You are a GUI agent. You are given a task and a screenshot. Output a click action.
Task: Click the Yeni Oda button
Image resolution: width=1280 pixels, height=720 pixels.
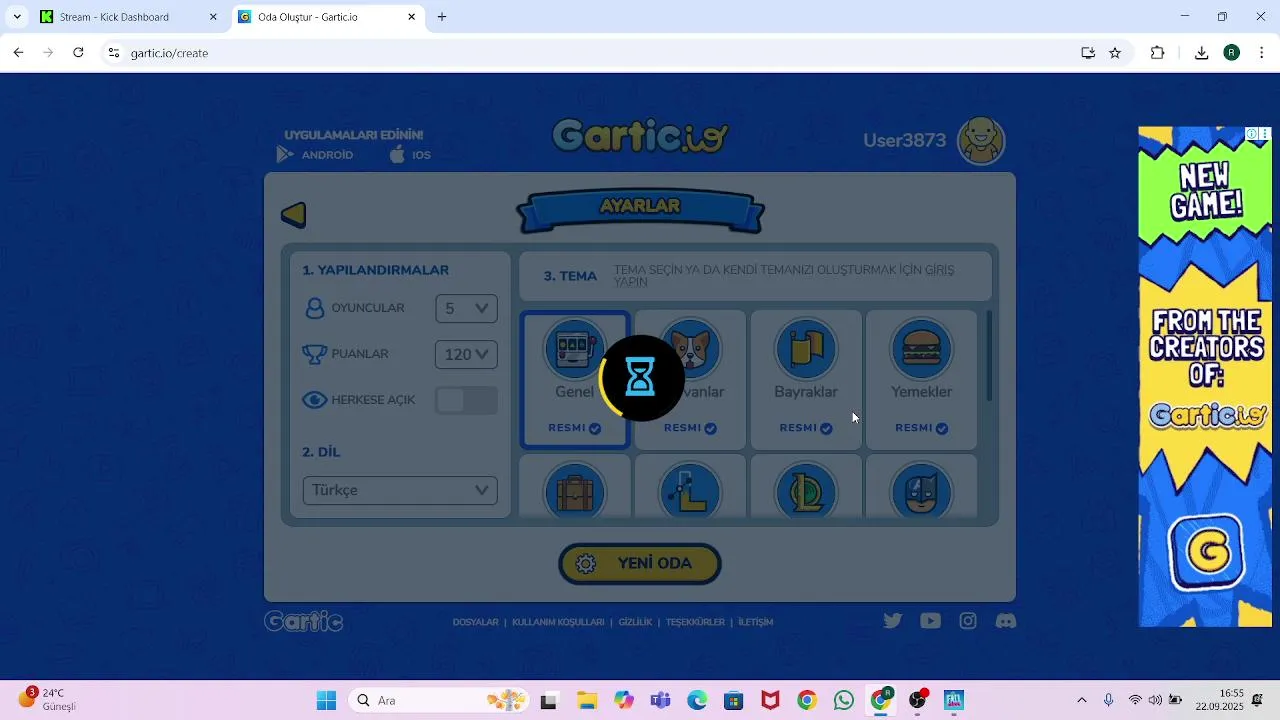click(640, 564)
